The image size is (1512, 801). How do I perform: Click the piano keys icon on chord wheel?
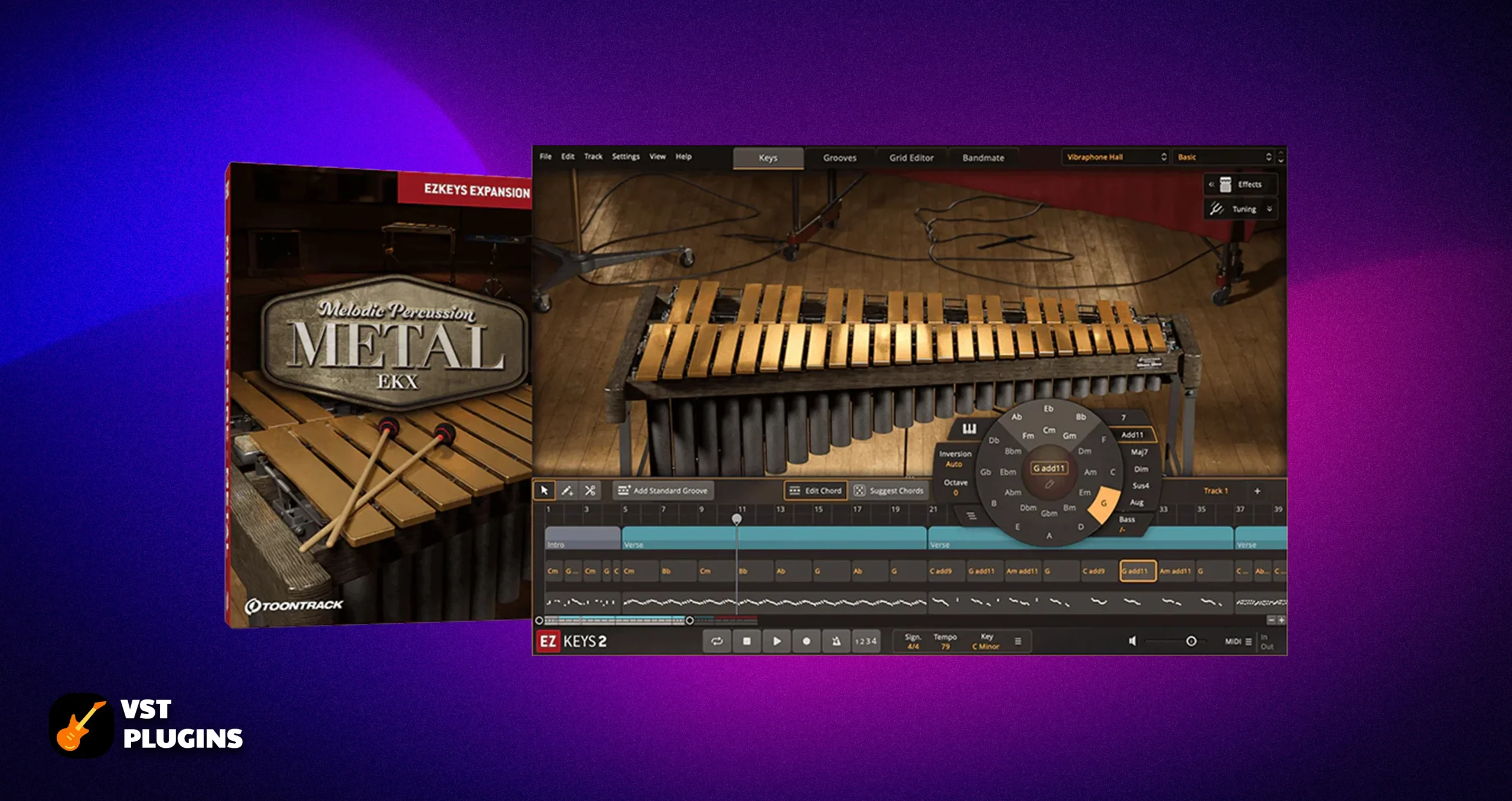[969, 429]
